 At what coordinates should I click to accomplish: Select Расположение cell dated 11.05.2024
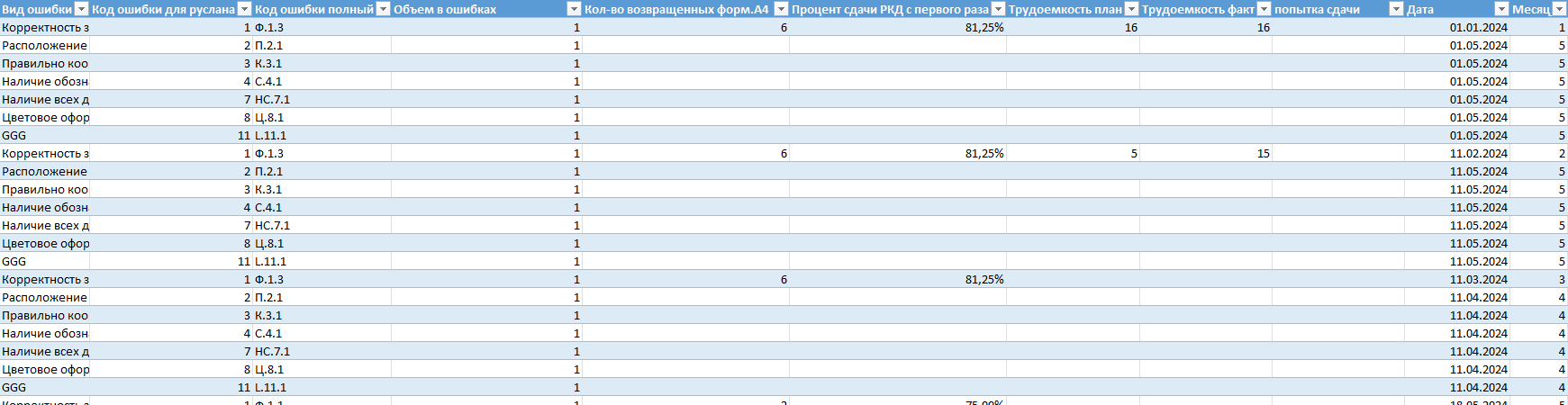coord(45,171)
